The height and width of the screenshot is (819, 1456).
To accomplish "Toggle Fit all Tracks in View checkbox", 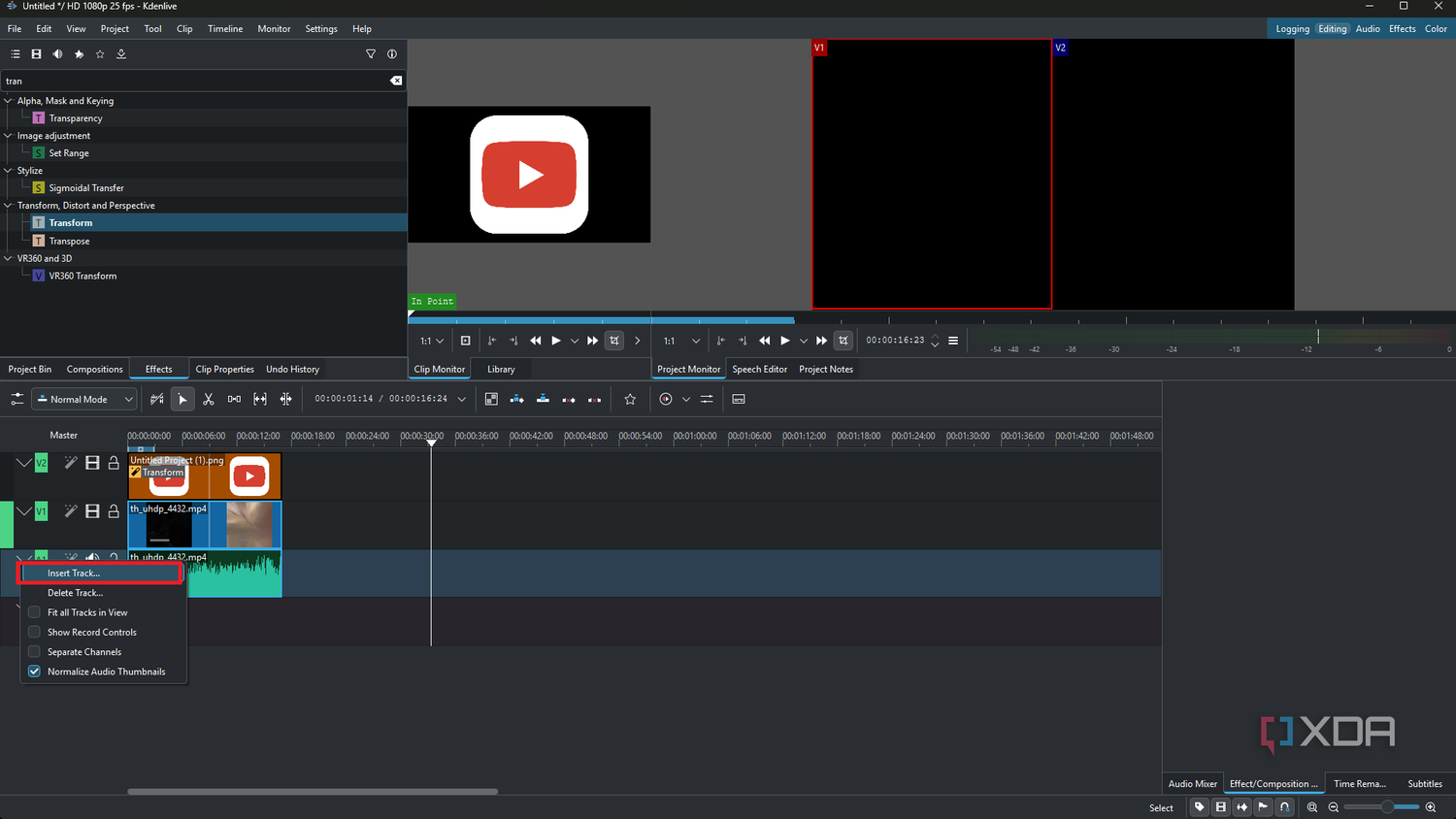I will click(x=34, y=612).
